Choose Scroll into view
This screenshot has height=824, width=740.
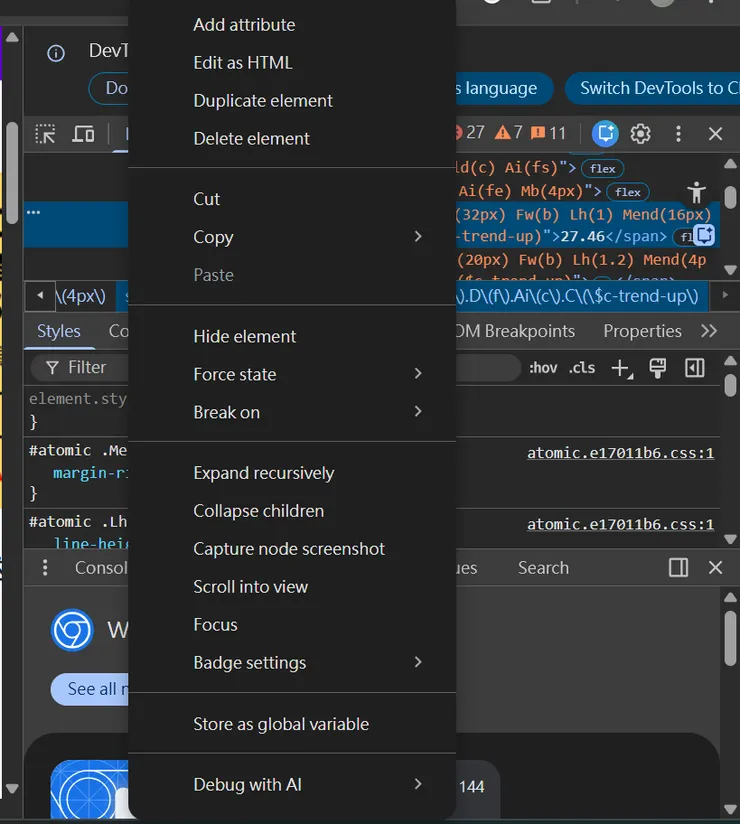292,586
